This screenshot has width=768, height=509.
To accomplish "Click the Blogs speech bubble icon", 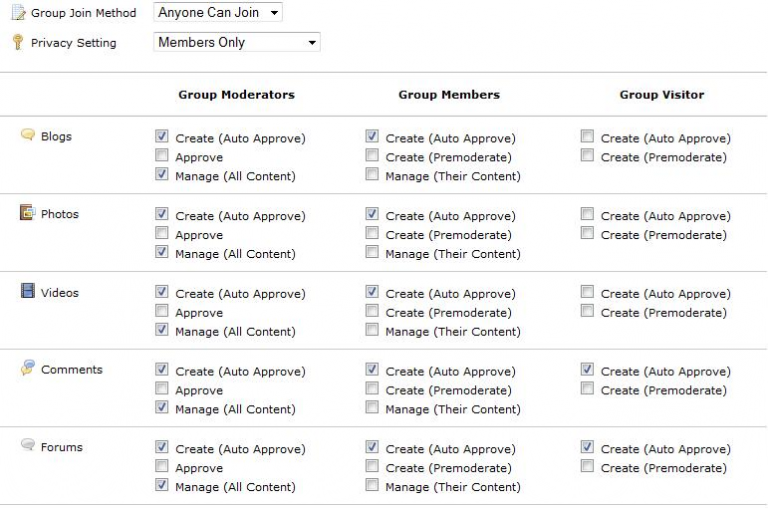I will click(x=28, y=135).
